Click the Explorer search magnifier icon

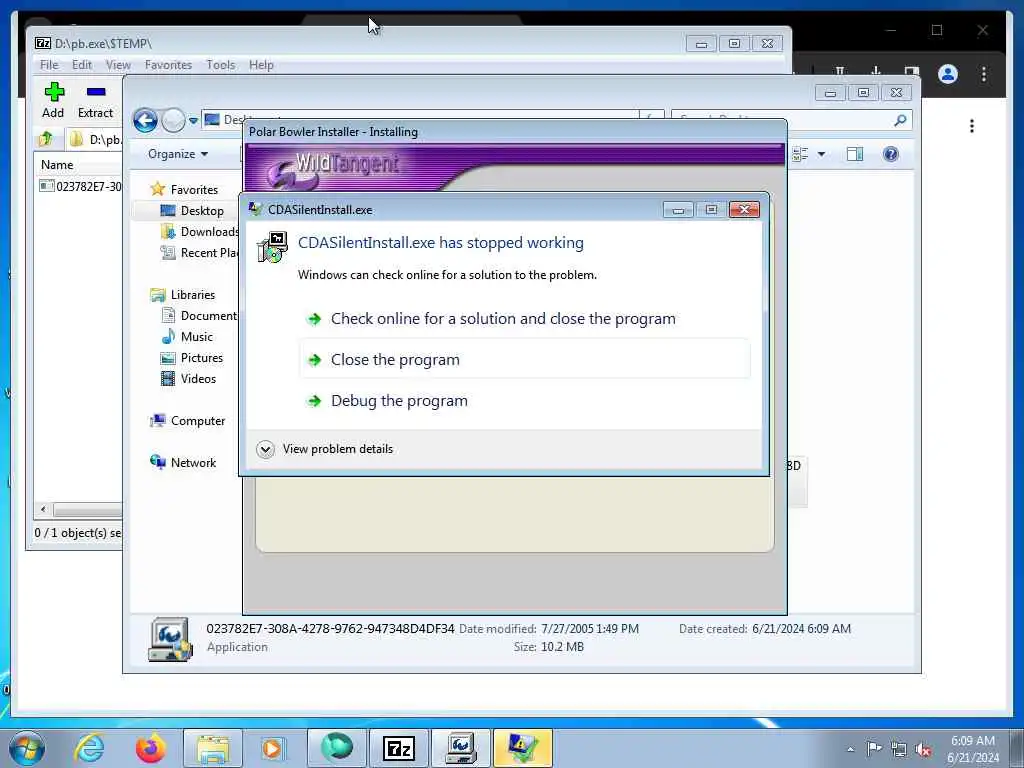901,120
